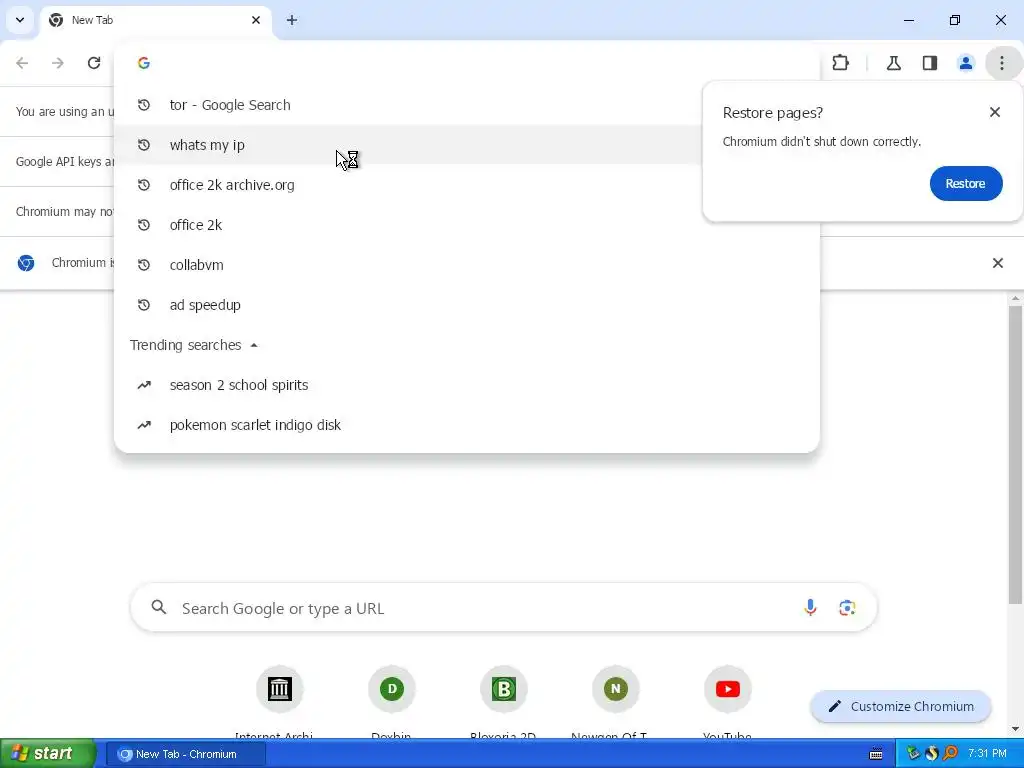Click the browser back arrow
Screen dimensions: 1024x768
(x=22, y=63)
